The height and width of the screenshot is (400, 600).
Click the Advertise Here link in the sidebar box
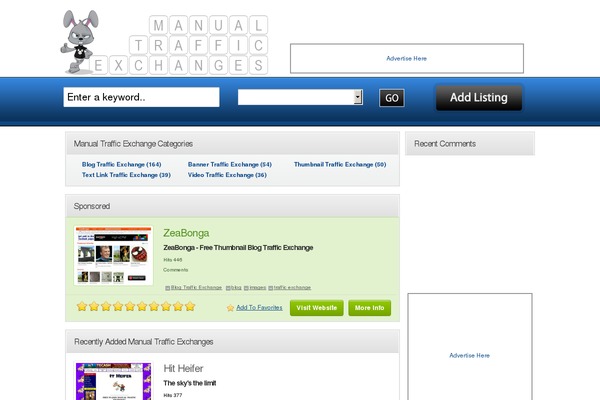pos(470,355)
